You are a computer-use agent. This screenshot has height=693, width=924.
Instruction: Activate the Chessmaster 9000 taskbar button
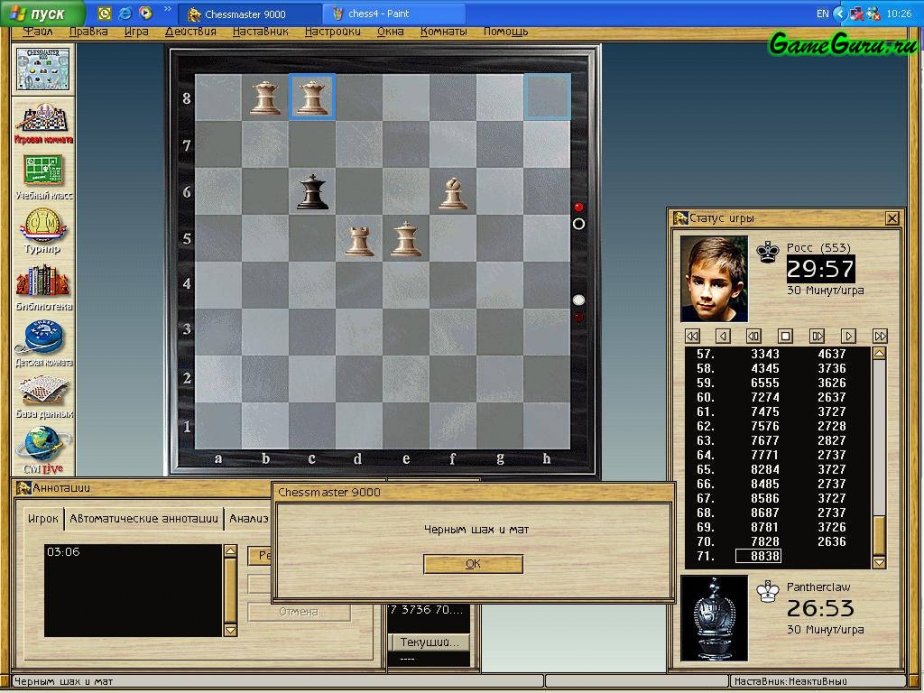(x=251, y=14)
